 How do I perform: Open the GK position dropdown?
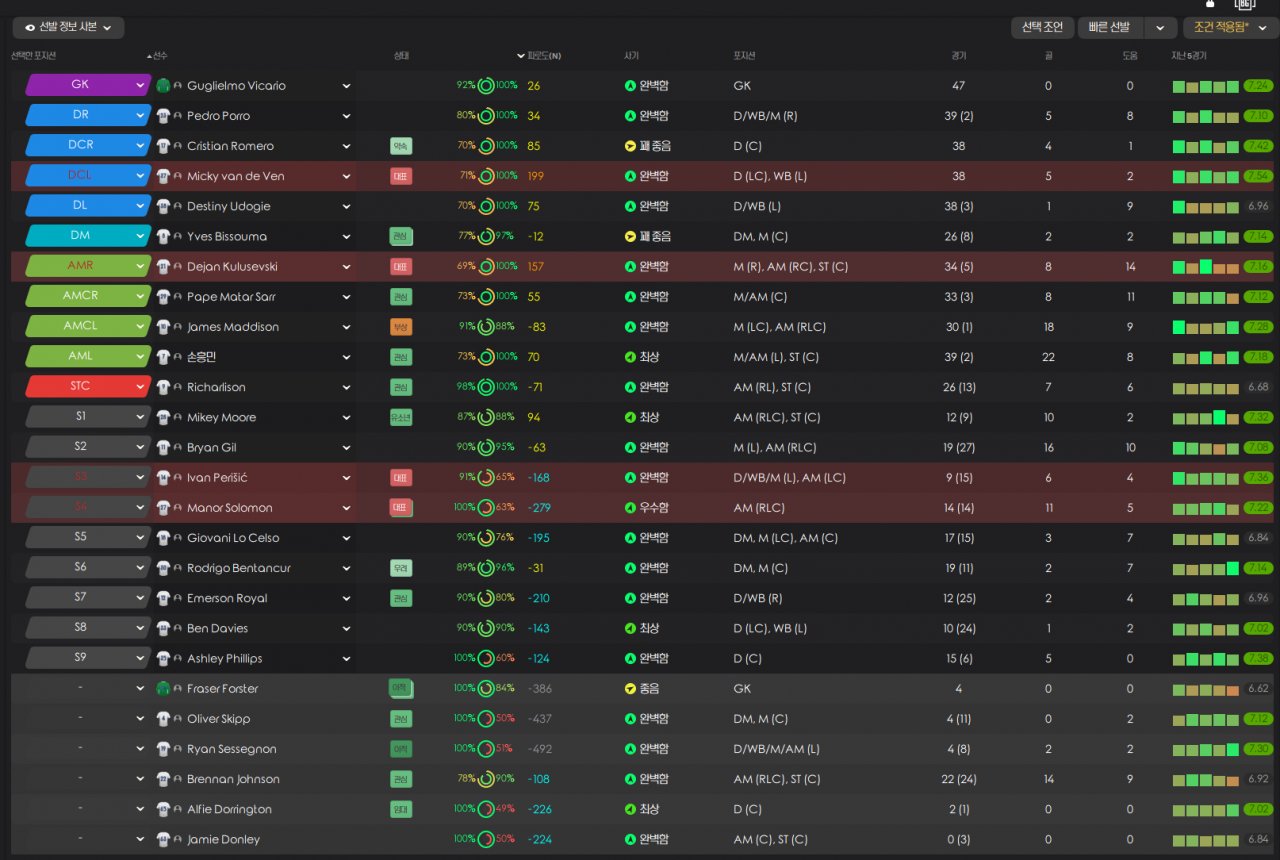[140, 86]
